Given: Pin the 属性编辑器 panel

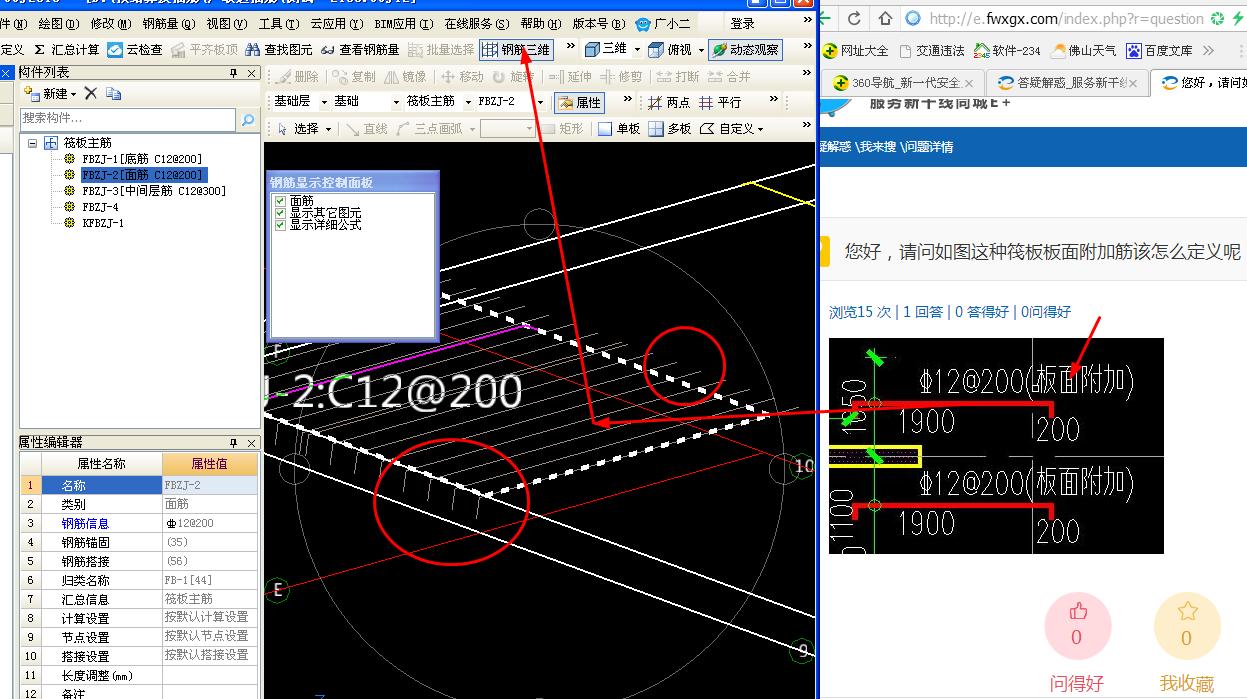Looking at the screenshot, I should pos(233,442).
